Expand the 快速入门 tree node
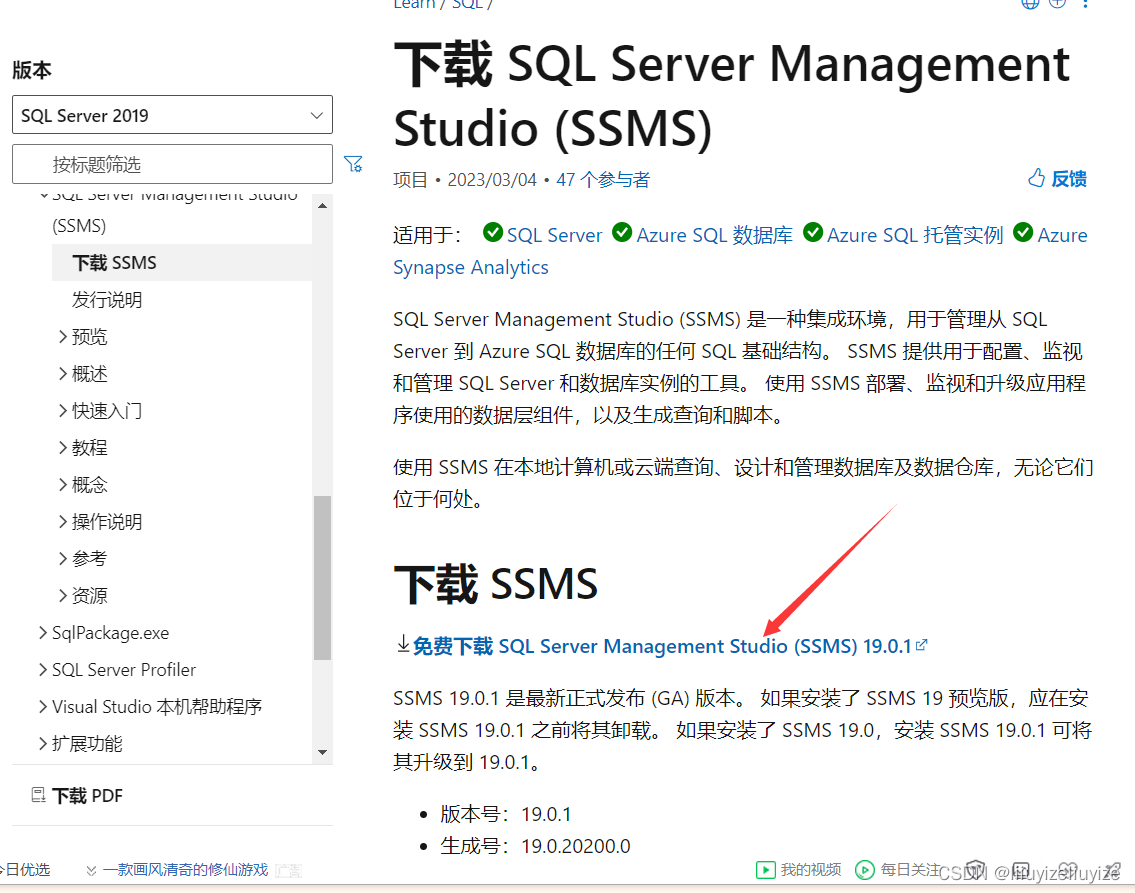The width and height of the screenshot is (1135, 893). point(63,410)
